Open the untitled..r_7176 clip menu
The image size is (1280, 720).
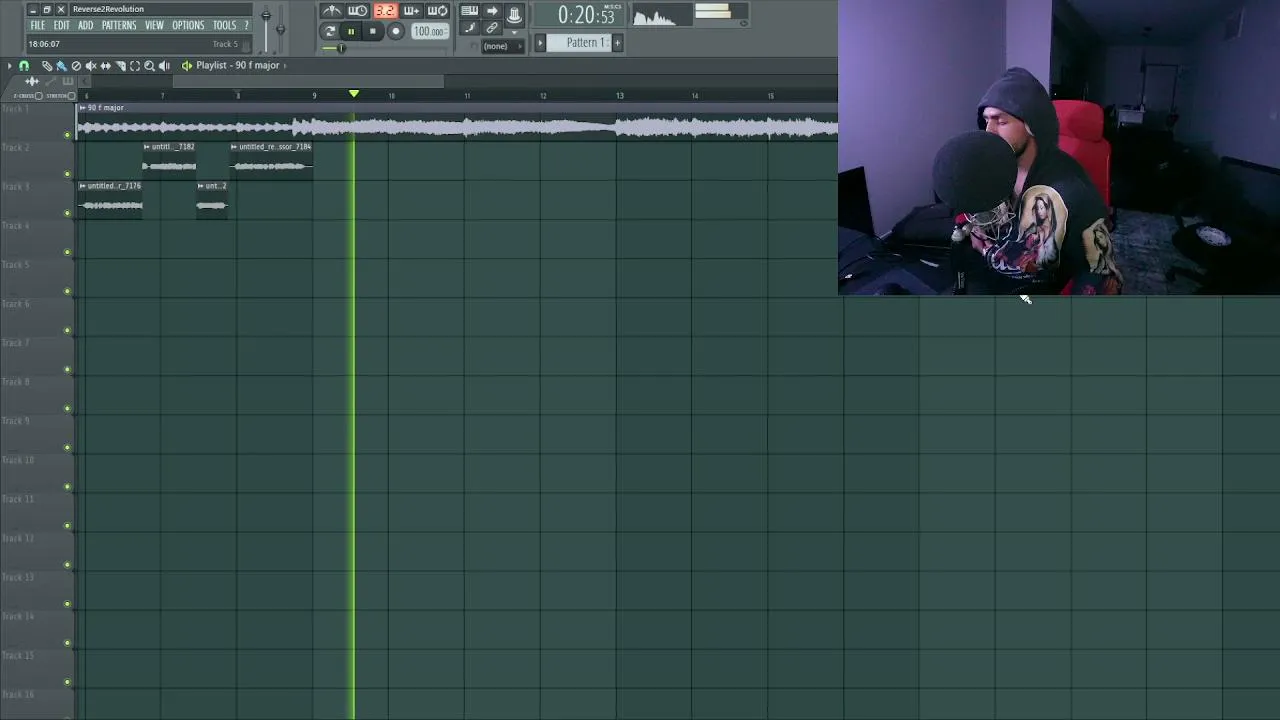coord(83,186)
